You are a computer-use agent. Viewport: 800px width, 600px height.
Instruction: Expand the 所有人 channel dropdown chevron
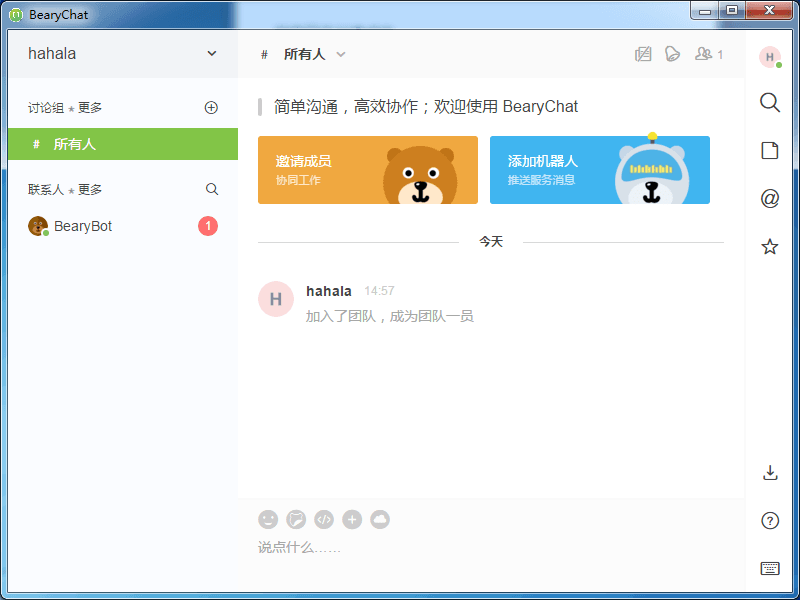341,55
